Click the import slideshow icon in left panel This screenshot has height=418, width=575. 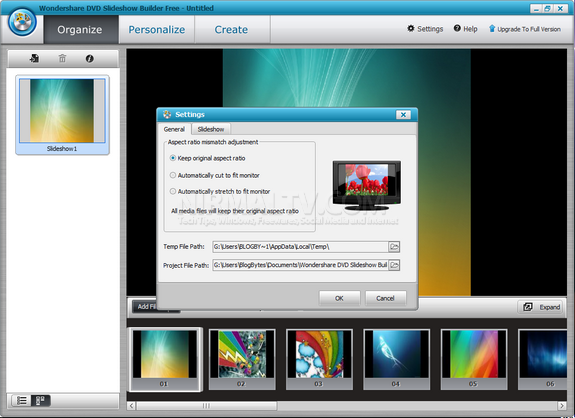coord(34,58)
